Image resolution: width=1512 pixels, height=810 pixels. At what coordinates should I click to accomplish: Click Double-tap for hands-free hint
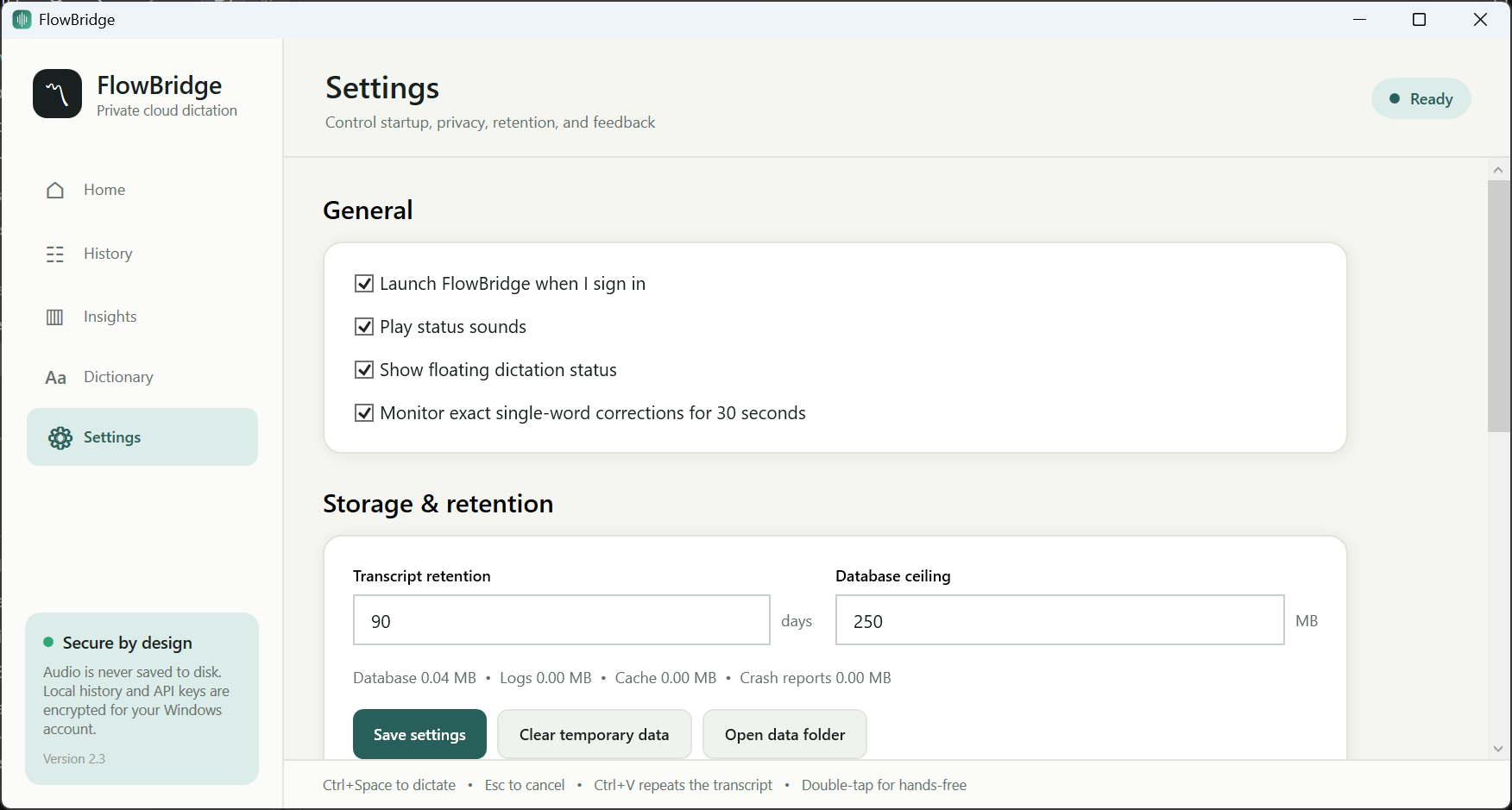point(884,785)
